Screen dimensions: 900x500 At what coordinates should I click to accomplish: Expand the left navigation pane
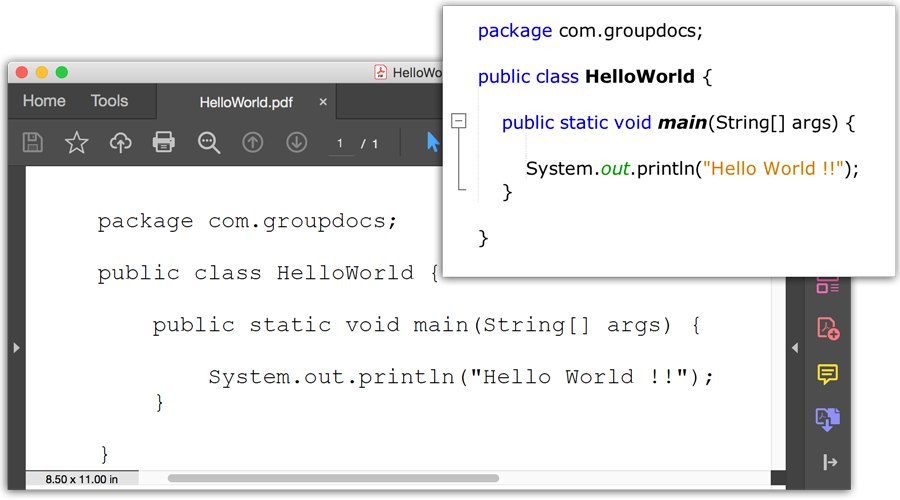coord(16,348)
